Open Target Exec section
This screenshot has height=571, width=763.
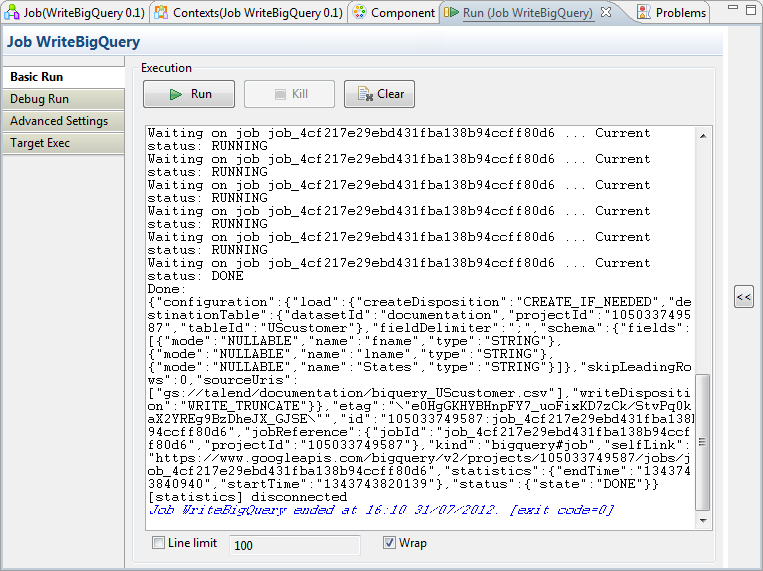coord(63,143)
